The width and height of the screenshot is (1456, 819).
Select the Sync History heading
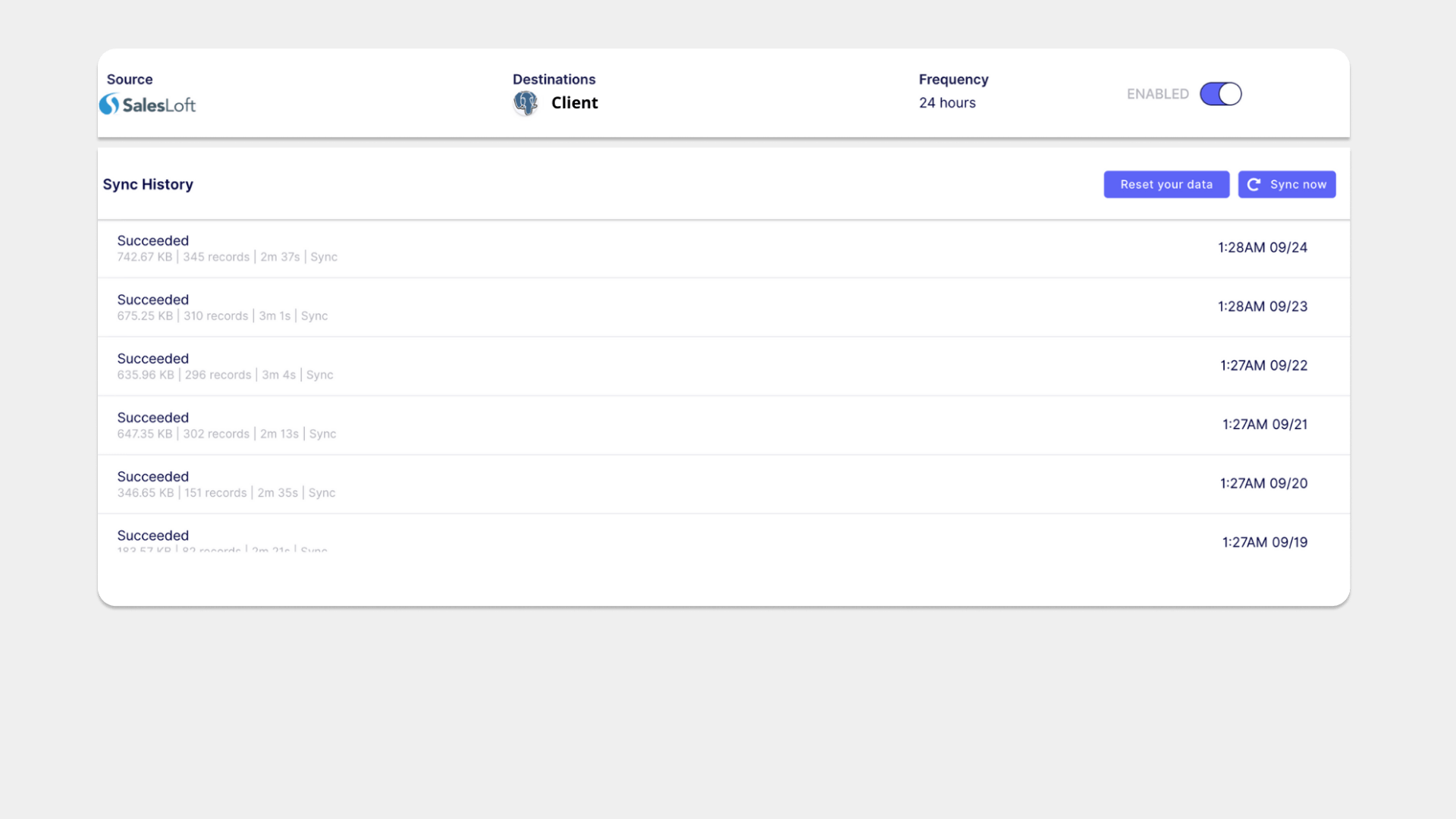coord(148,184)
